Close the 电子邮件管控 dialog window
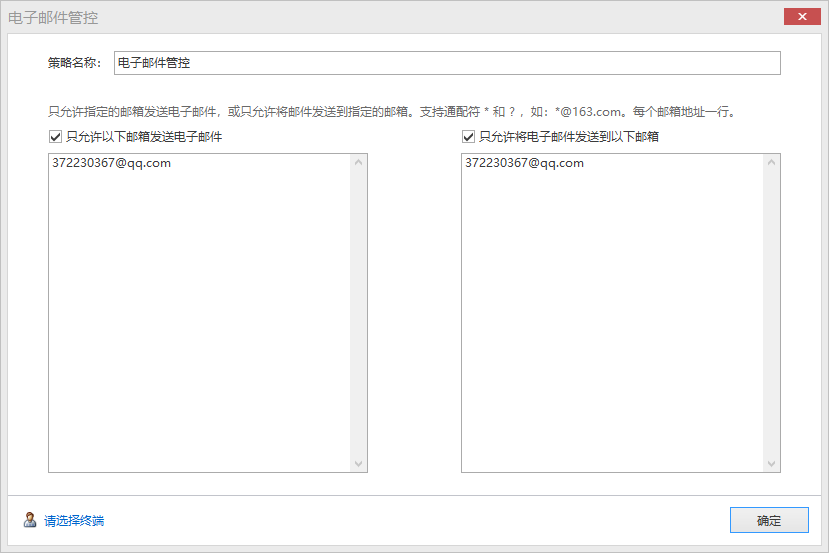 pos(802,17)
